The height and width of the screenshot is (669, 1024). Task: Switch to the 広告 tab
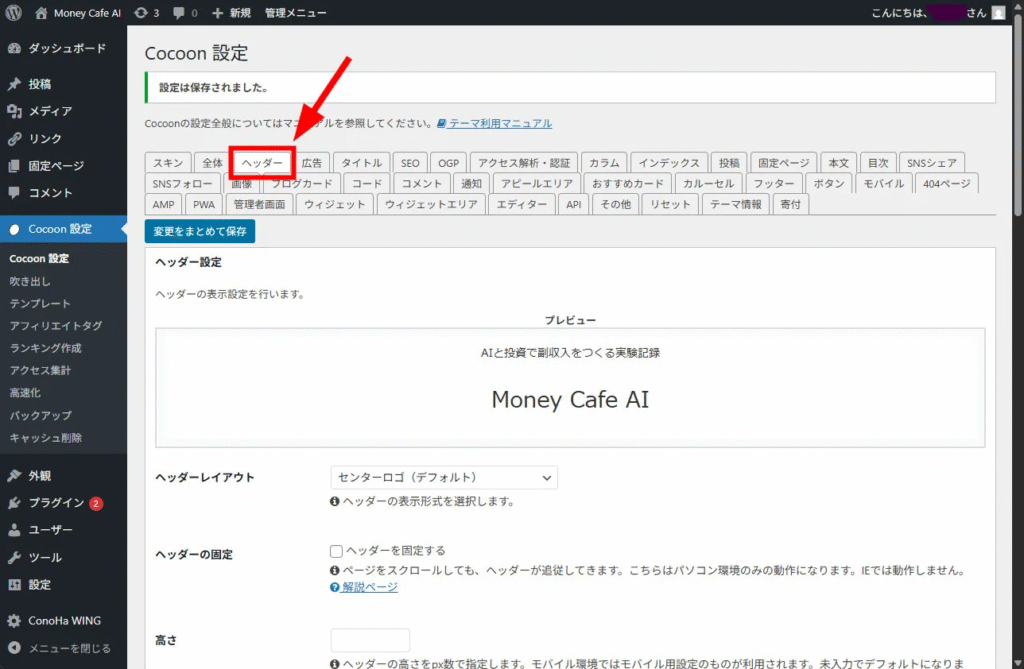coord(312,163)
